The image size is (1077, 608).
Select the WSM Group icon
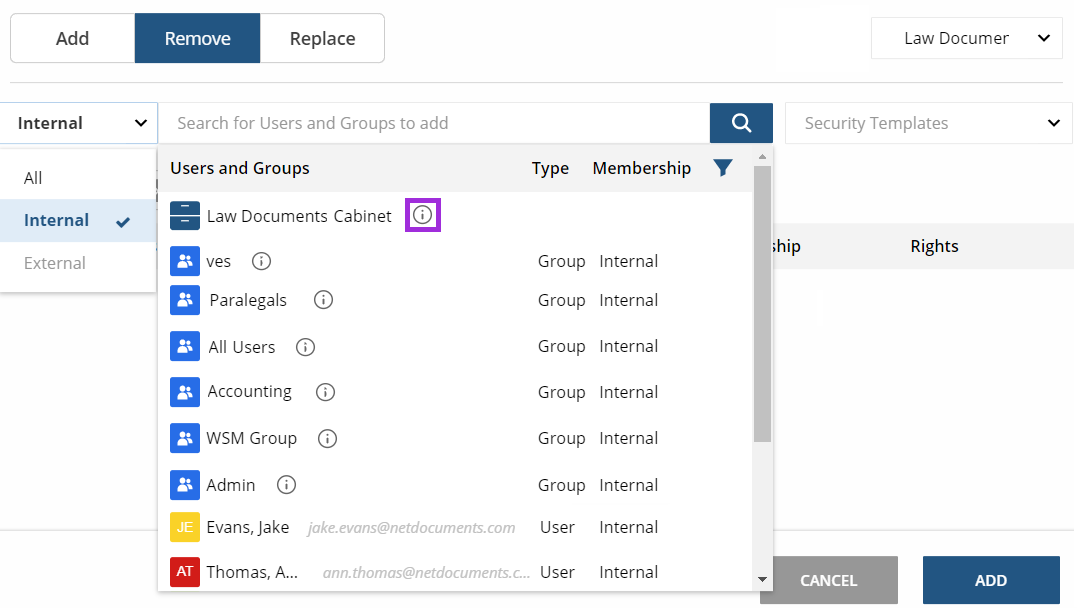(x=185, y=438)
